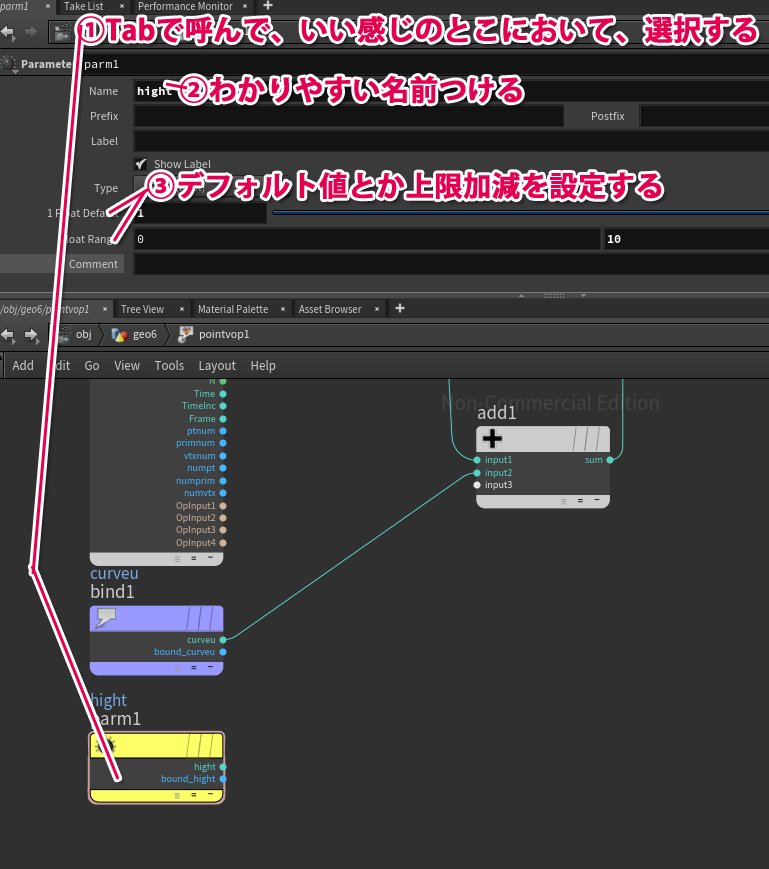
Task: Collapse the parm1 node with minus
Action: pos(210,795)
